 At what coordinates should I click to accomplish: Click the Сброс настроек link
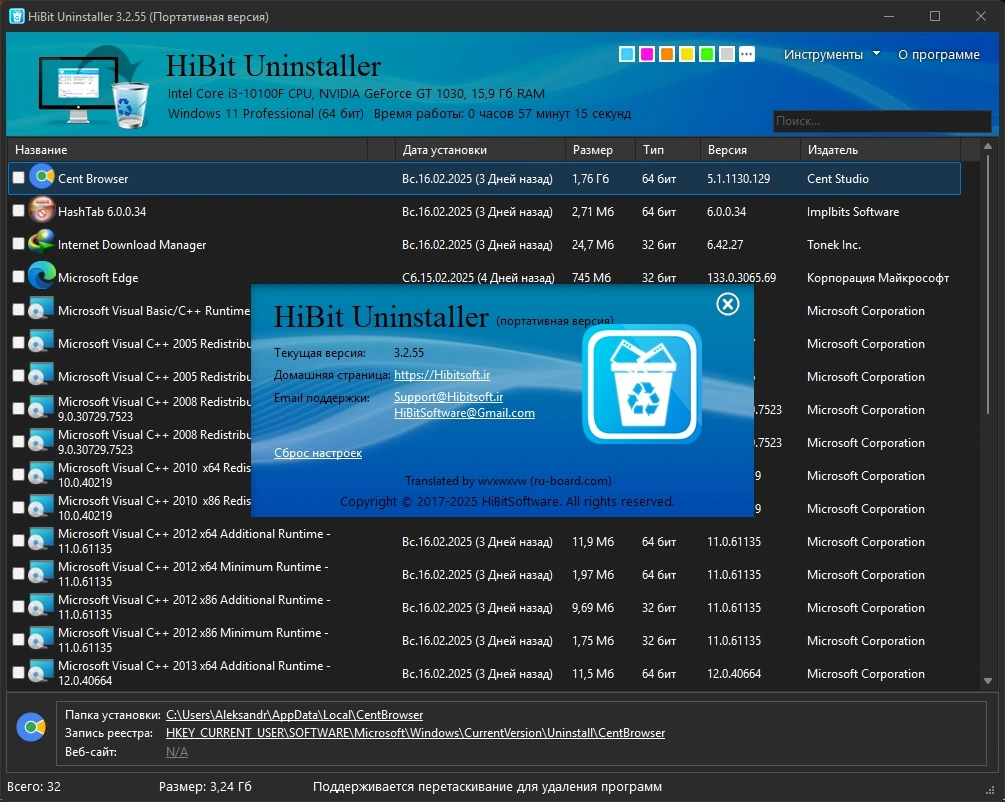click(x=318, y=453)
